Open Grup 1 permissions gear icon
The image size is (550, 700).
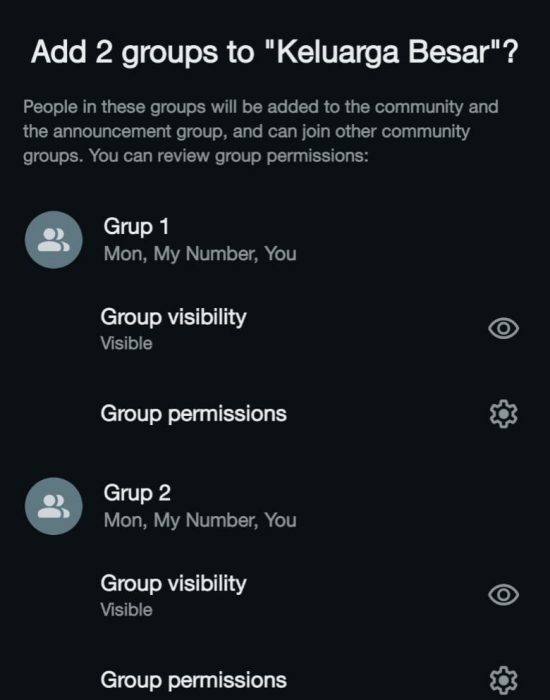(x=504, y=414)
